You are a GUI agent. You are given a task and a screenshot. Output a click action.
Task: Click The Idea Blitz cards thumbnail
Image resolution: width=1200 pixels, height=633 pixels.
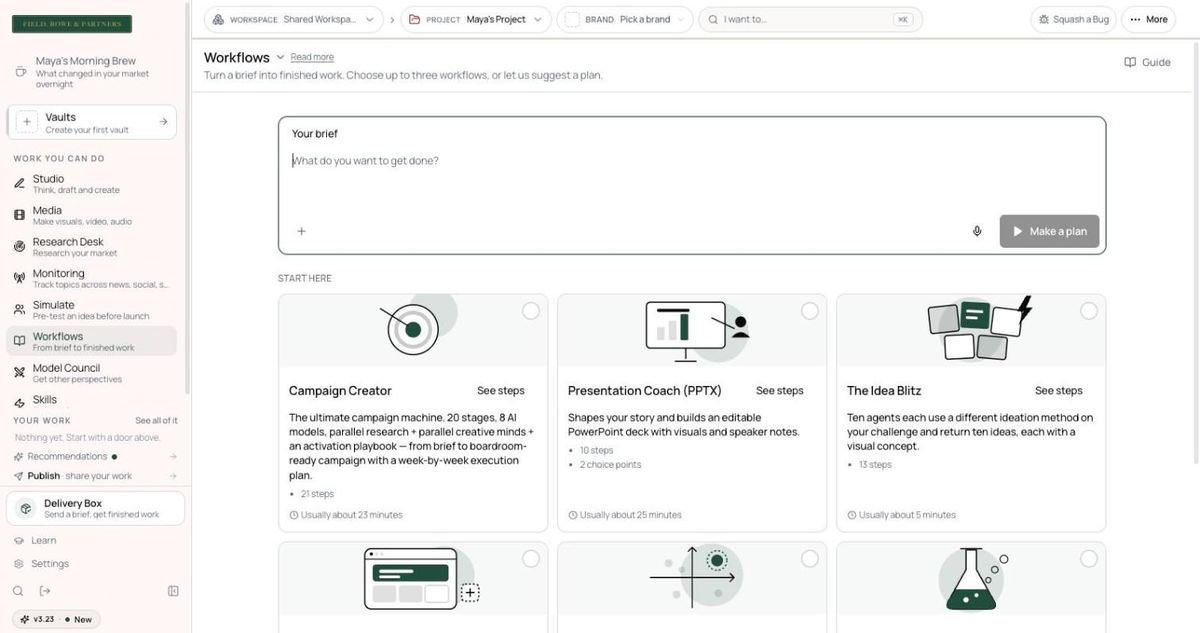971,330
